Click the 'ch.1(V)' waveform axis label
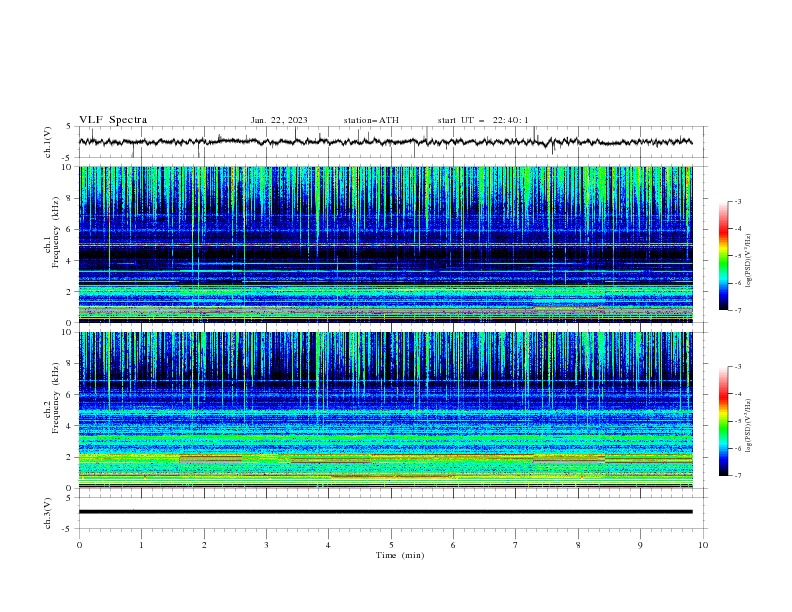 (x=48, y=142)
